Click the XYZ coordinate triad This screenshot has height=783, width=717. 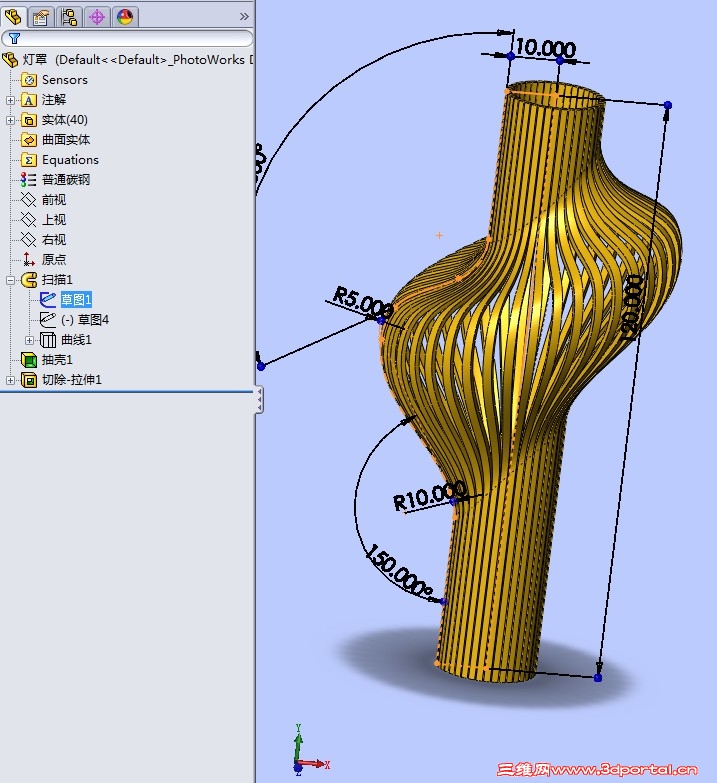[x=309, y=750]
